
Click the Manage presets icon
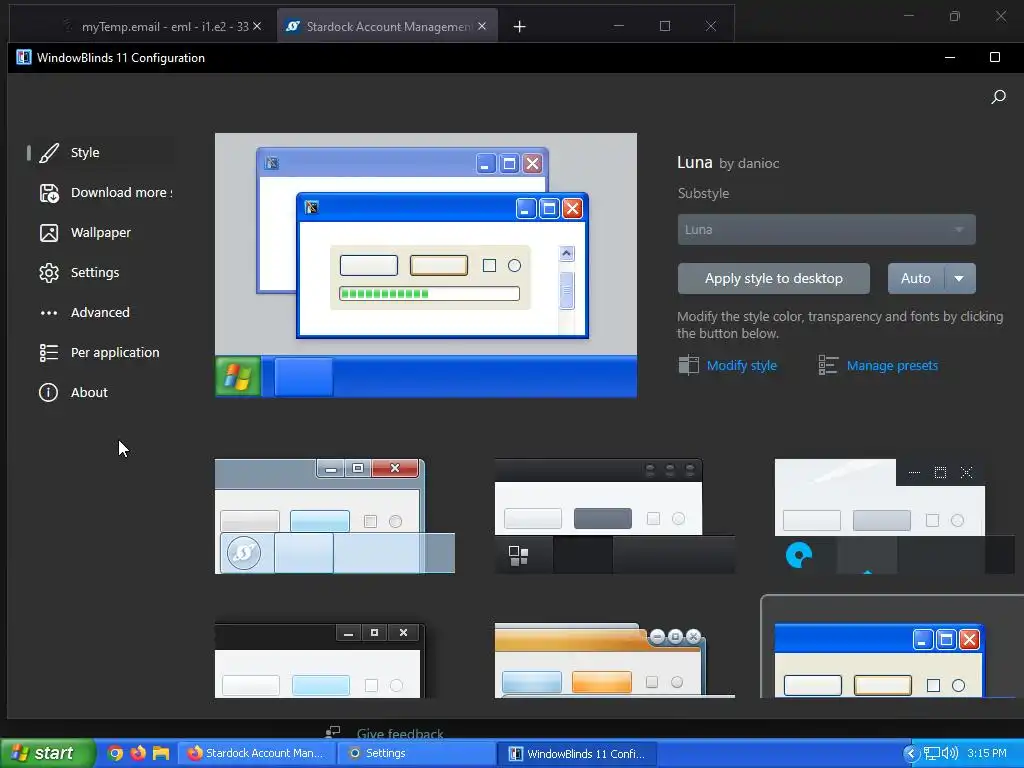pyautogui.click(x=828, y=365)
